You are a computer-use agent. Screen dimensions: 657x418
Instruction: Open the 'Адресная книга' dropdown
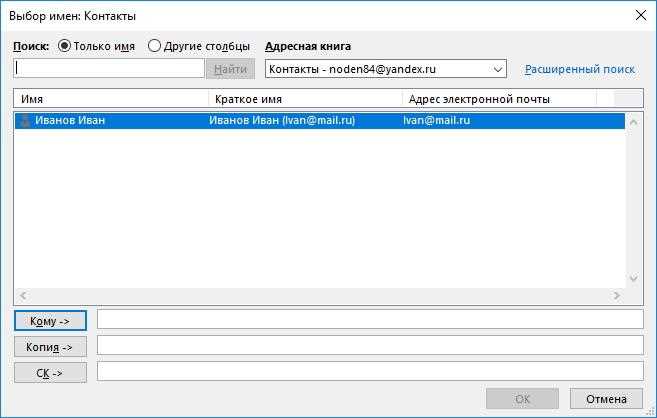click(x=385, y=69)
